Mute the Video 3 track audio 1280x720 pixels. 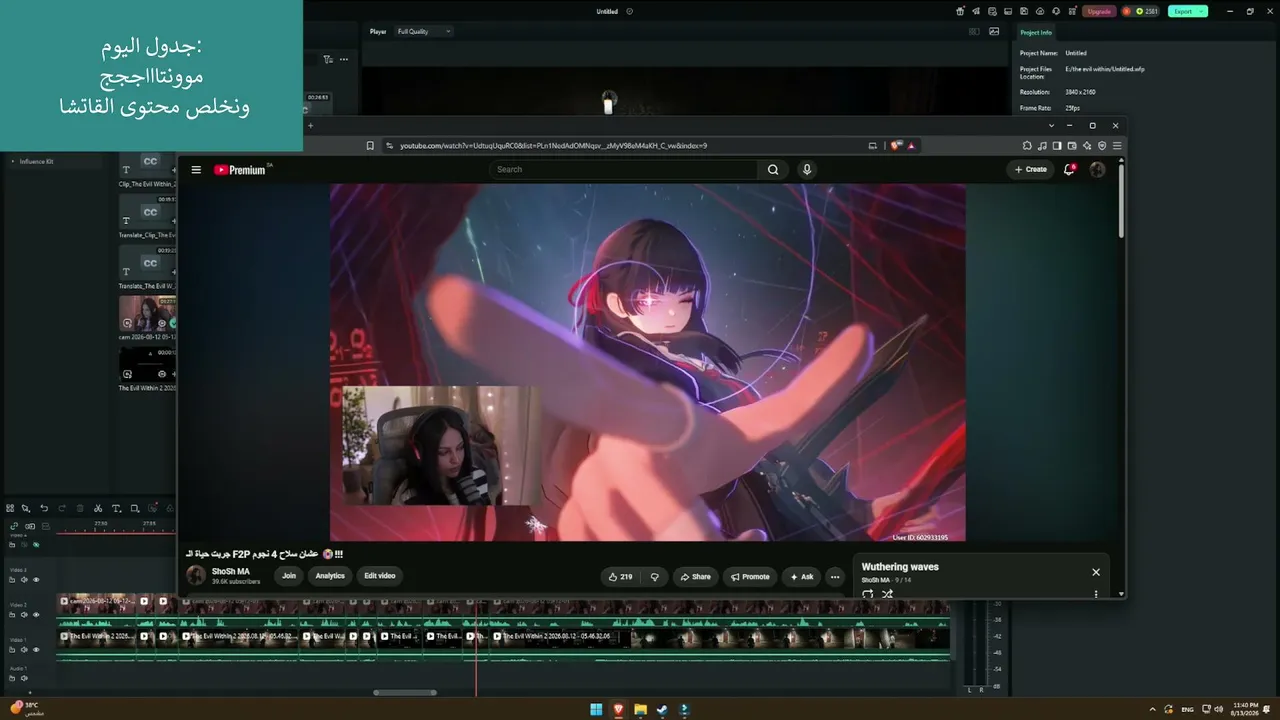(24, 580)
